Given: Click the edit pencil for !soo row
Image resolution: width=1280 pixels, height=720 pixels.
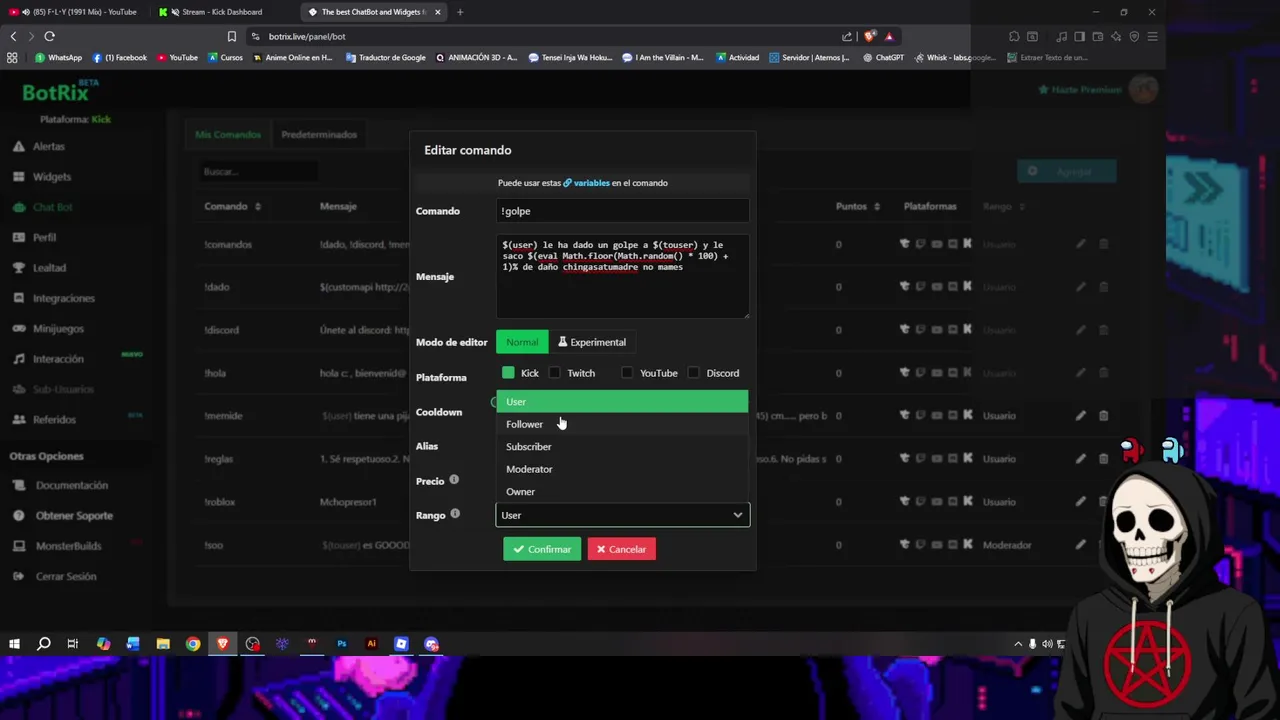Looking at the screenshot, I should tap(1080, 545).
